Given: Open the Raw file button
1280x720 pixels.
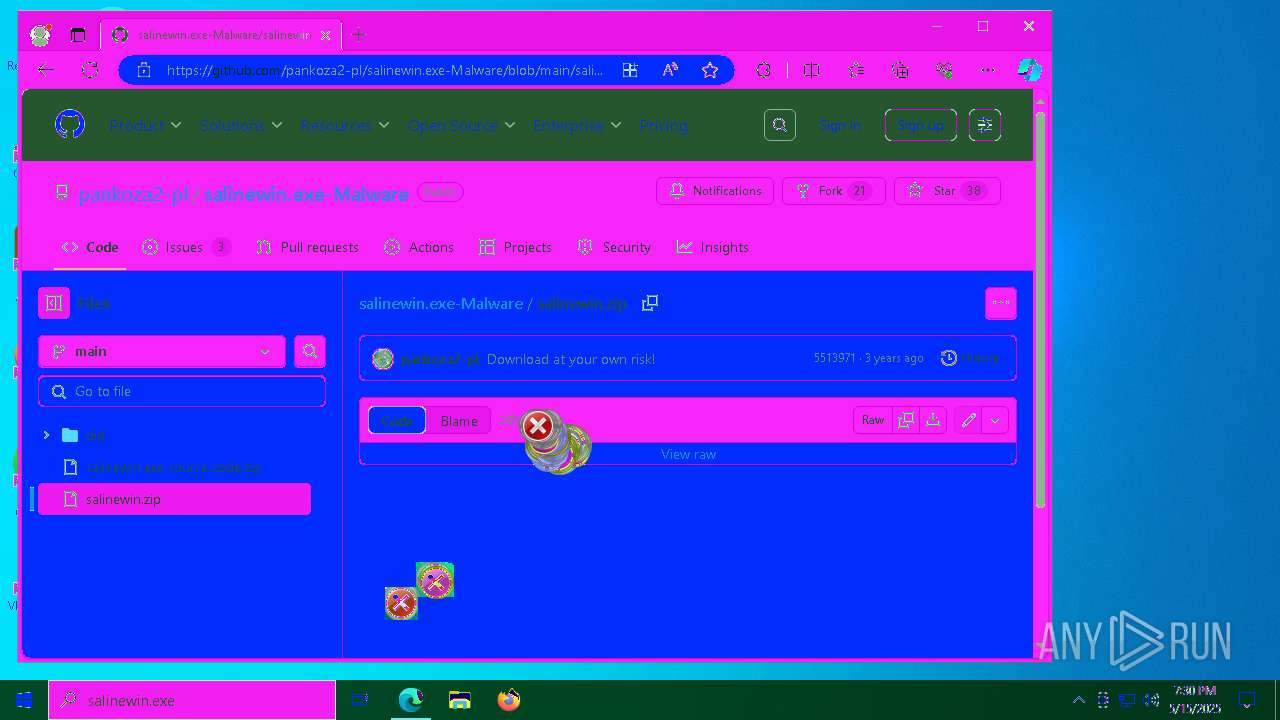Looking at the screenshot, I should click(873, 420).
